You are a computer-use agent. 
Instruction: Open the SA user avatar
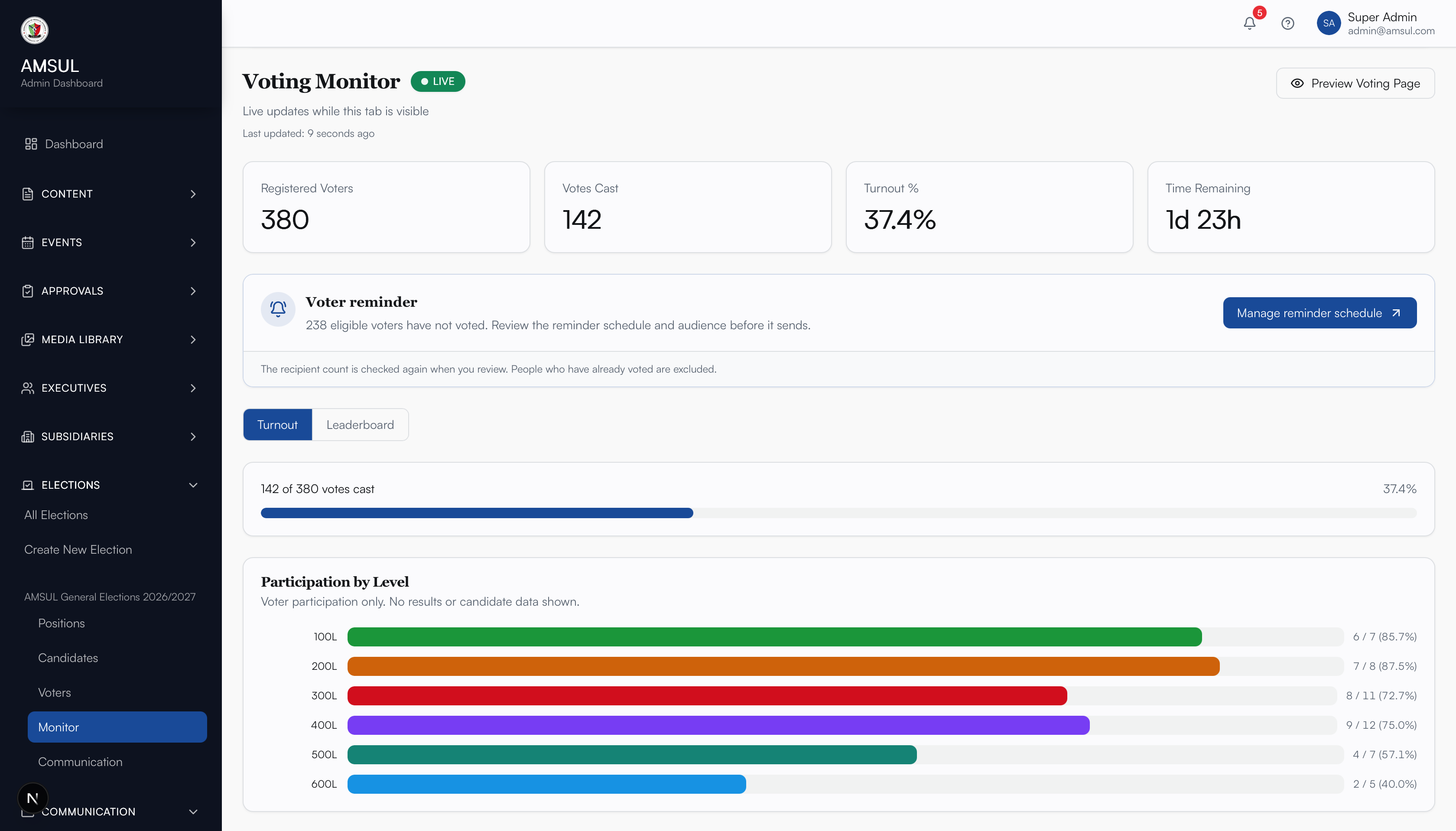(1328, 23)
